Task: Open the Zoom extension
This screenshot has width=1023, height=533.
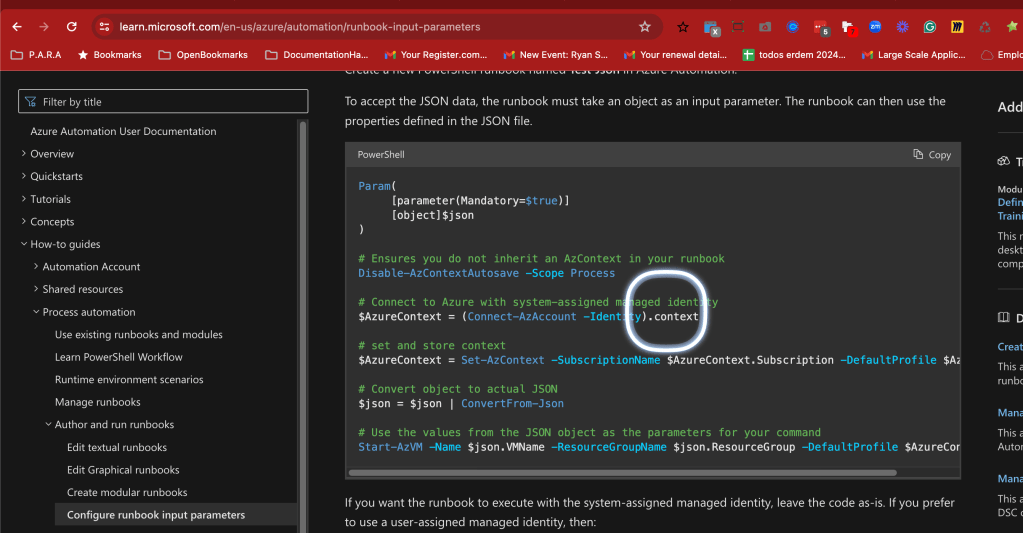Action: [x=875, y=27]
